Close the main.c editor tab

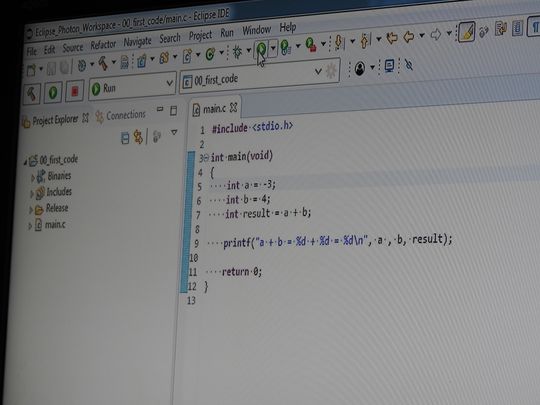click(x=233, y=108)
